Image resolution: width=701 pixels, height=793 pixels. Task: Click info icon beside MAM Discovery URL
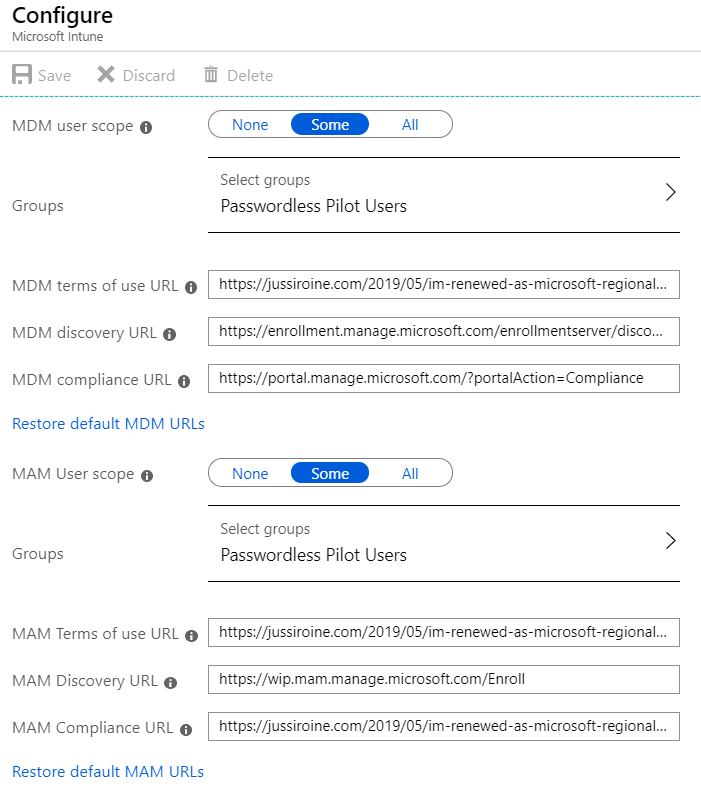(x=171, y=682)
